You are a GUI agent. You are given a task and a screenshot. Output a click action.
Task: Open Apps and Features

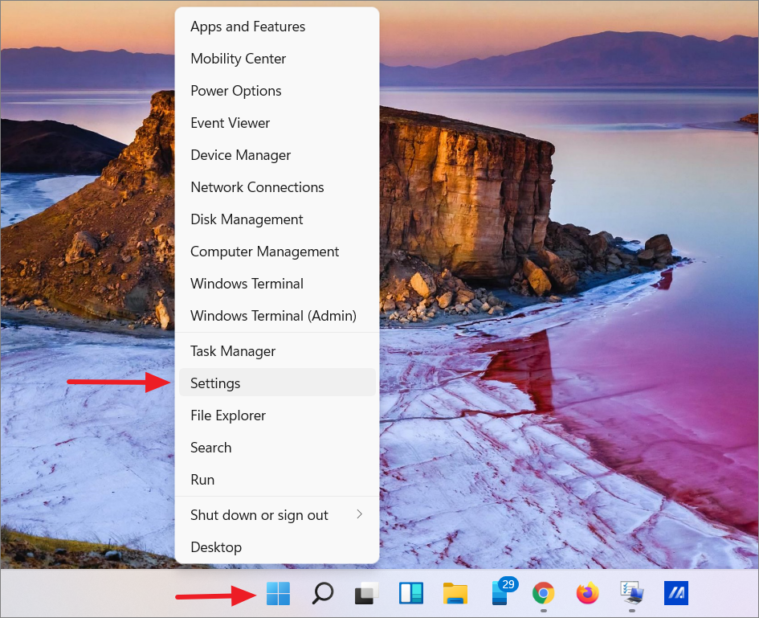tap(277, 27)
